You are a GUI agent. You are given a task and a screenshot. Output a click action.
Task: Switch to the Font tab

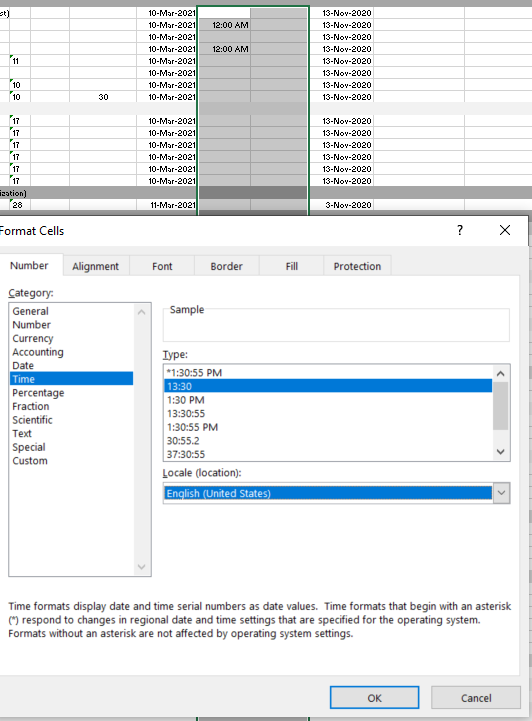pyautogui.click(x=162, y=266)
